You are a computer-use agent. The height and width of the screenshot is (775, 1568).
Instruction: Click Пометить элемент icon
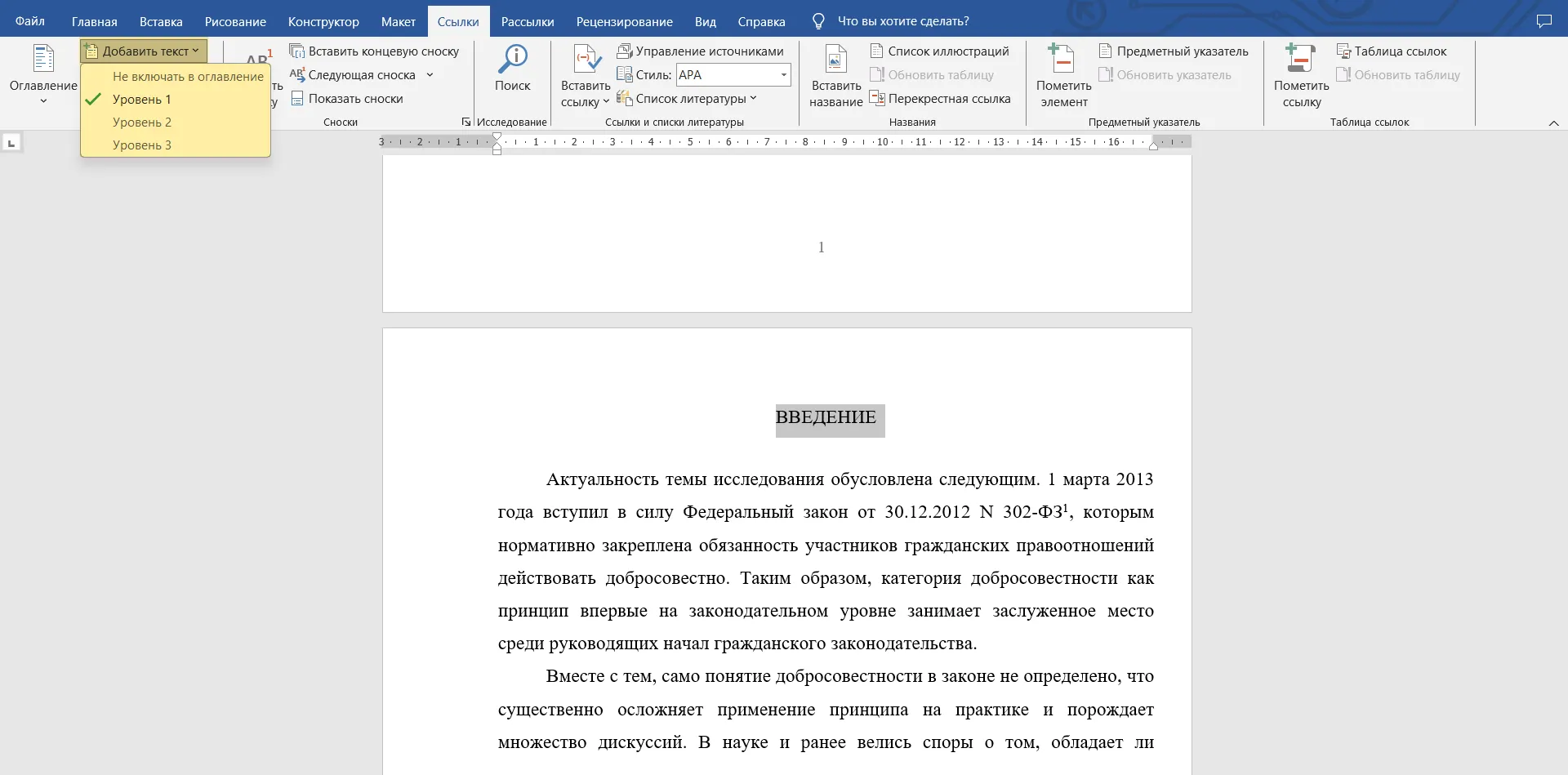tap(1062, 60)
